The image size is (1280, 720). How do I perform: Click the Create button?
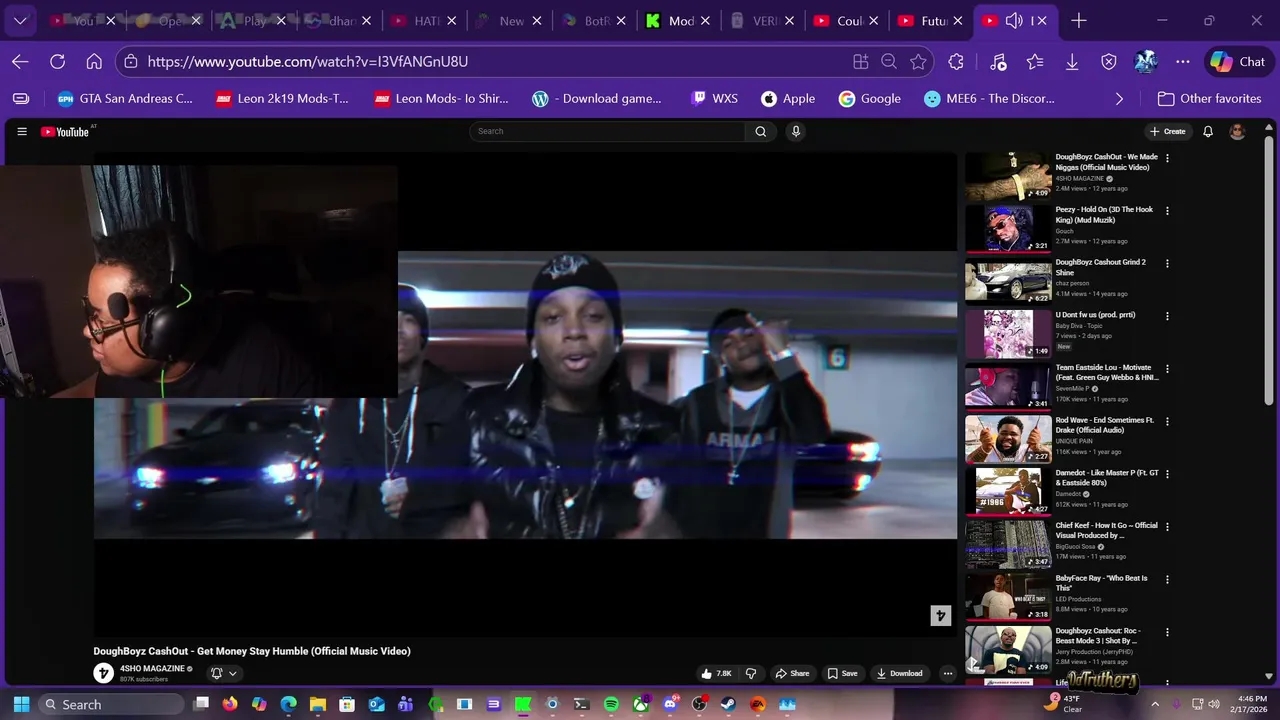tap(1167, 132)
